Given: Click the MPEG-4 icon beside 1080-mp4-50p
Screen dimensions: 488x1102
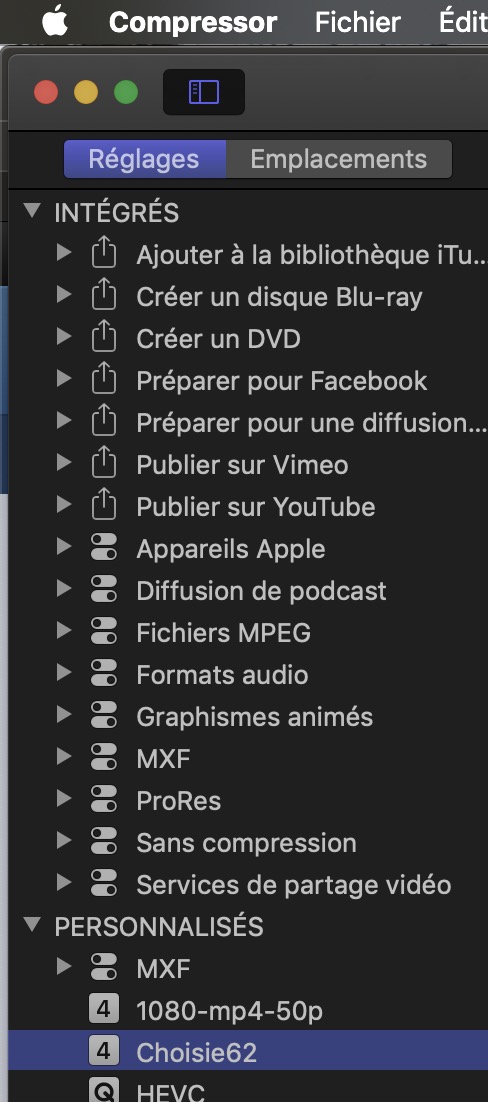Looking at the screenshot, I should pyautogui.click(x=104, y=1011).
